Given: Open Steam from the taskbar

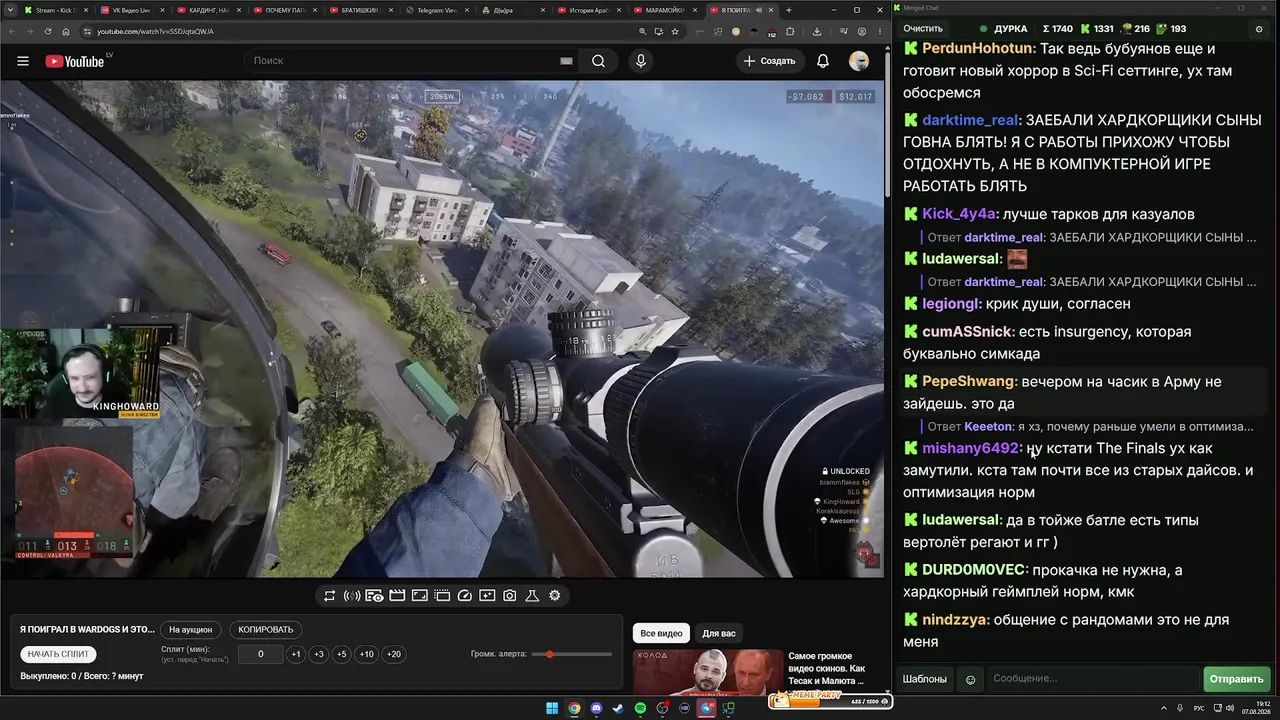Looking at the screenshot, I should (618, 709).
